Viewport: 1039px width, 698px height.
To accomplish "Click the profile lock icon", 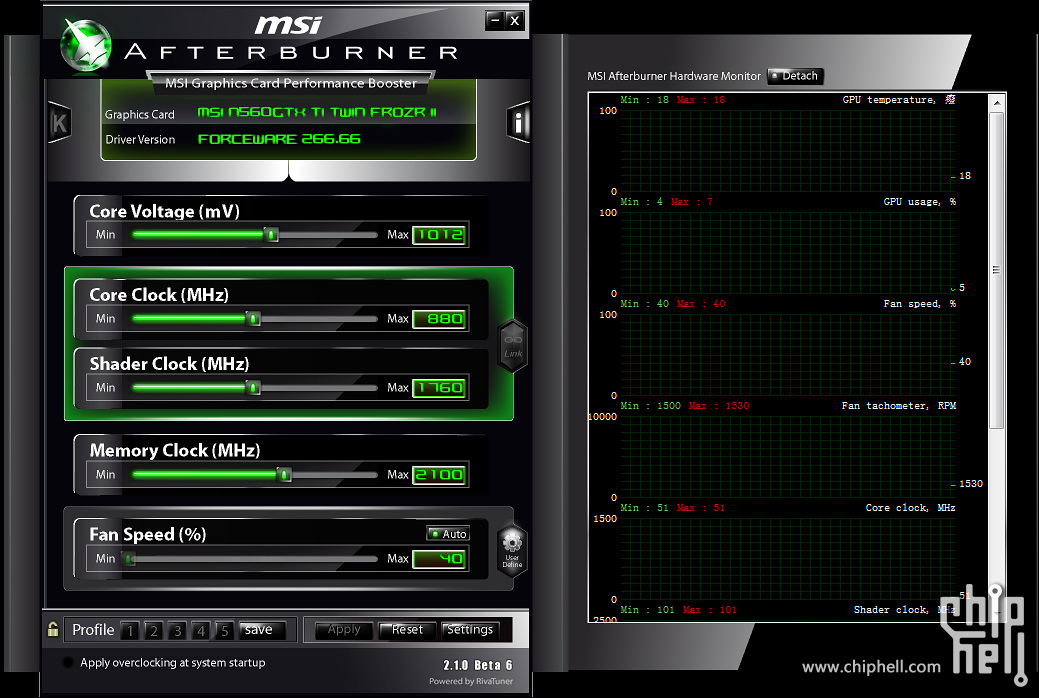I will pyautogui.click(x=53, y=629).
